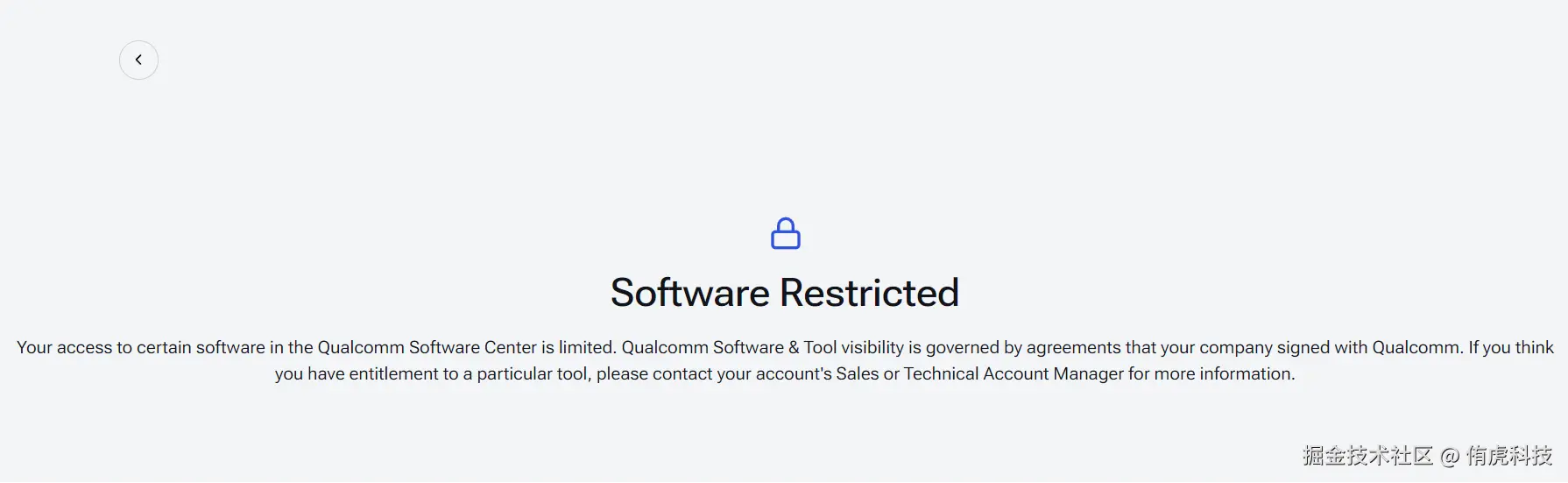Click the Technical Account Manager text

click(x=1014, y=373)
